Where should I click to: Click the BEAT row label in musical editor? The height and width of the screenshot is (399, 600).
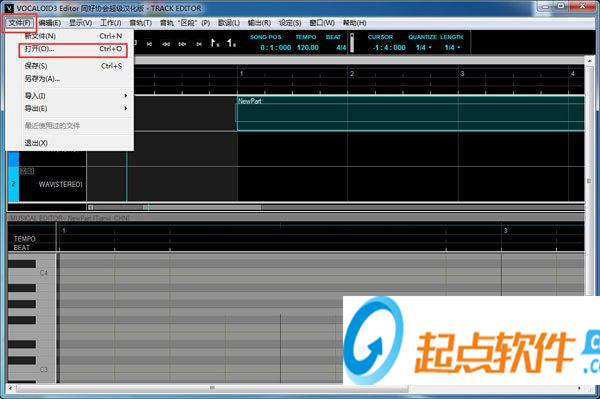click(21, 248)
